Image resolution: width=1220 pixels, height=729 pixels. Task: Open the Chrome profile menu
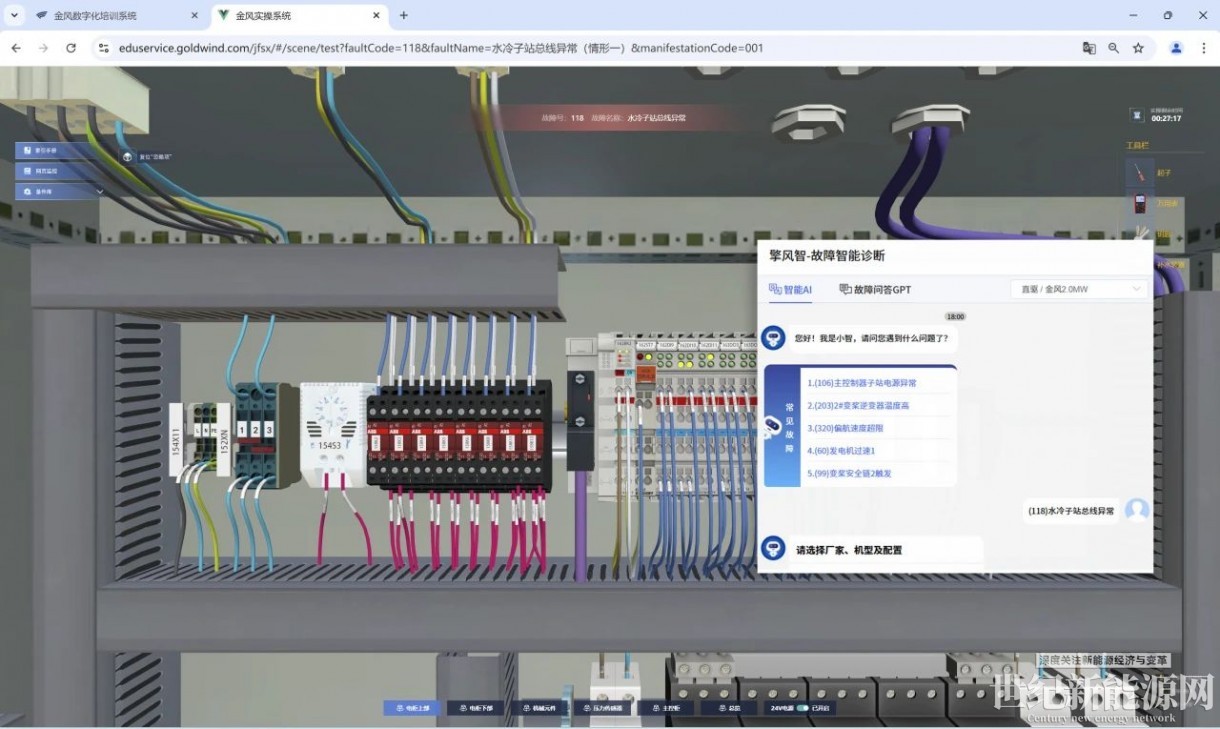(1177, 48)
